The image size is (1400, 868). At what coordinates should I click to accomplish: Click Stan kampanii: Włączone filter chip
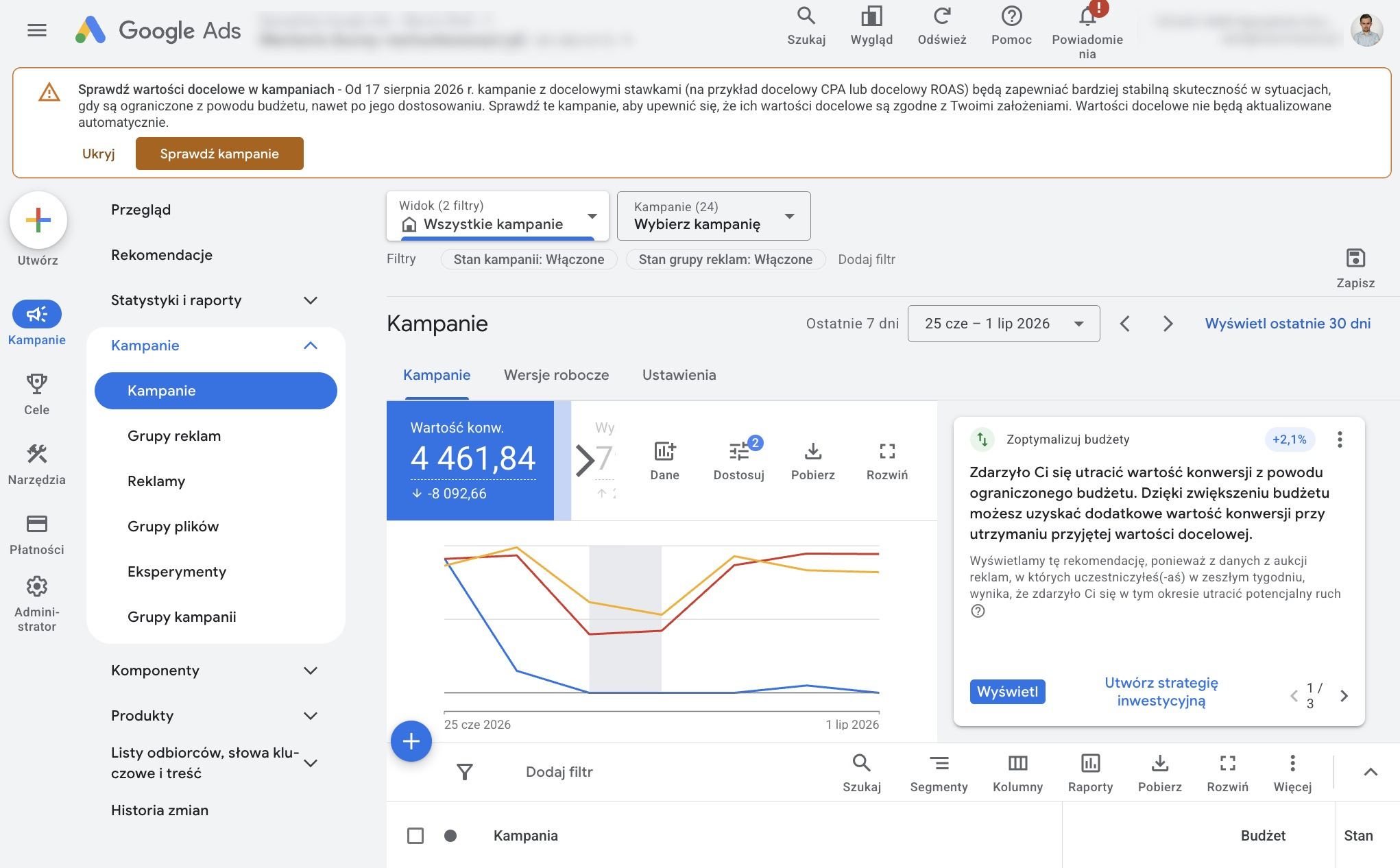pyautogui.click(x=529, y=259)
